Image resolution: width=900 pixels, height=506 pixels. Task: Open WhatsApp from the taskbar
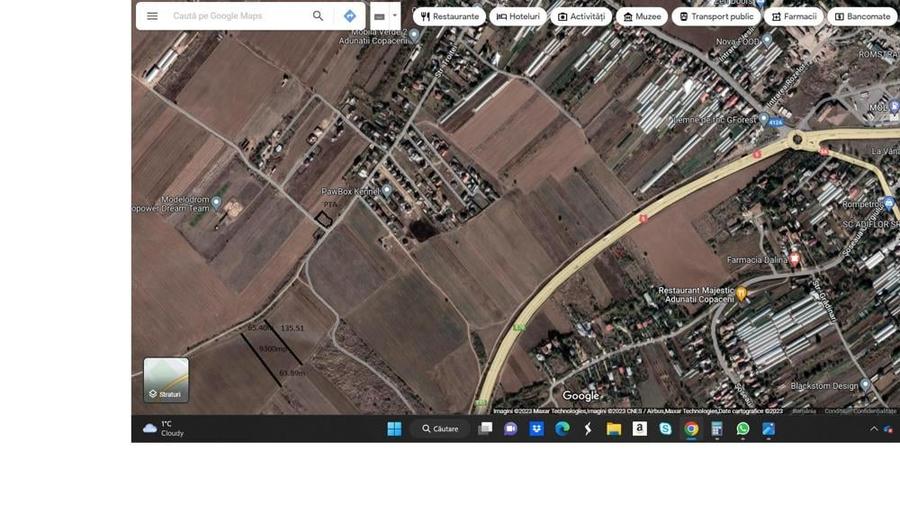click(x=743, y=429)
